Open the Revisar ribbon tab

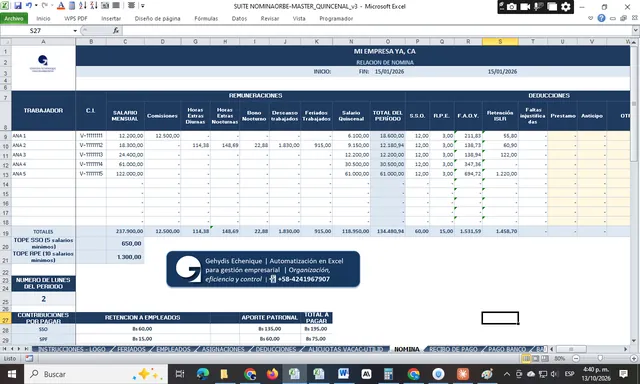pos(270,18)
